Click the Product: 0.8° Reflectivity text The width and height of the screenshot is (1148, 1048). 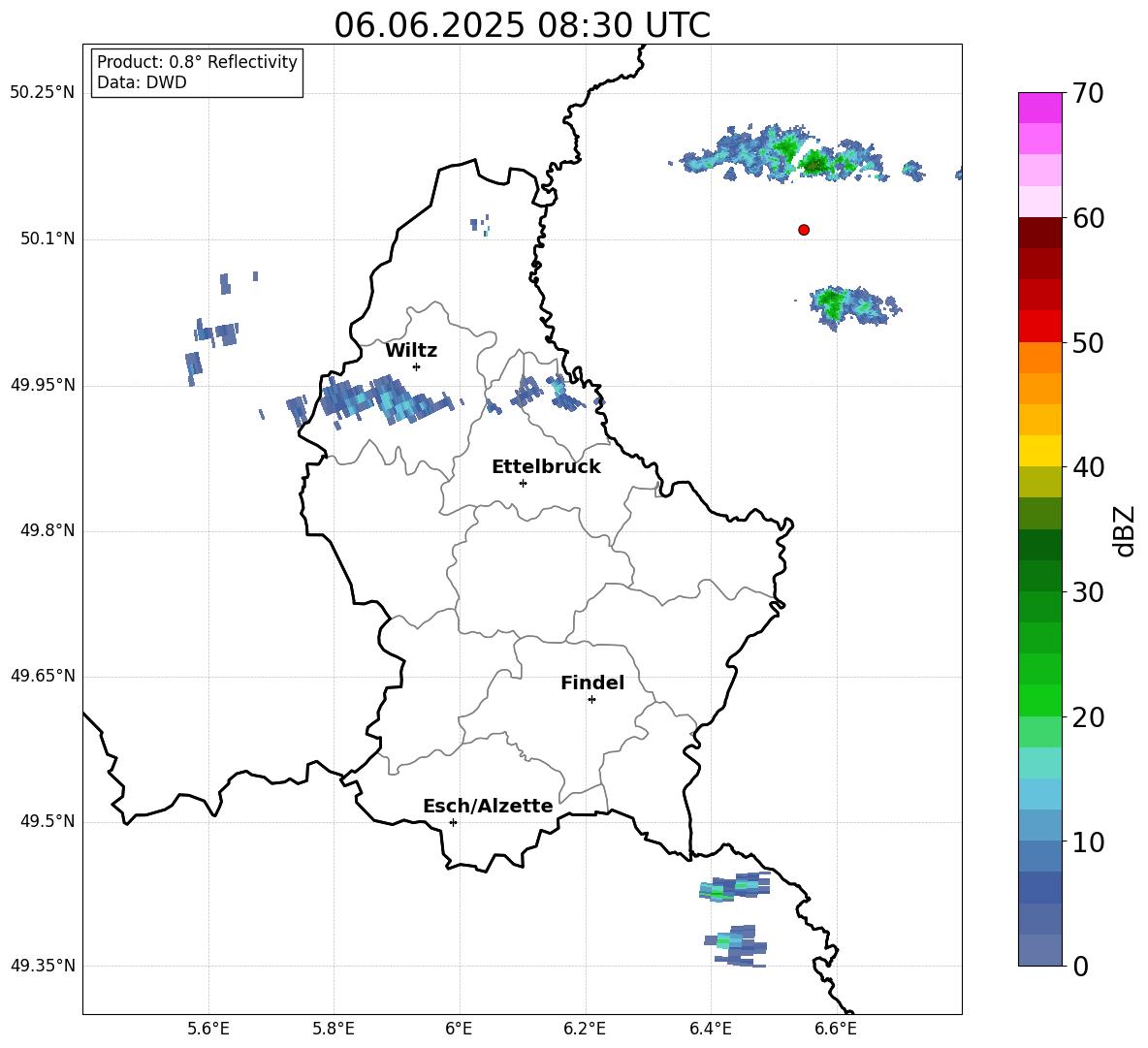197,62
